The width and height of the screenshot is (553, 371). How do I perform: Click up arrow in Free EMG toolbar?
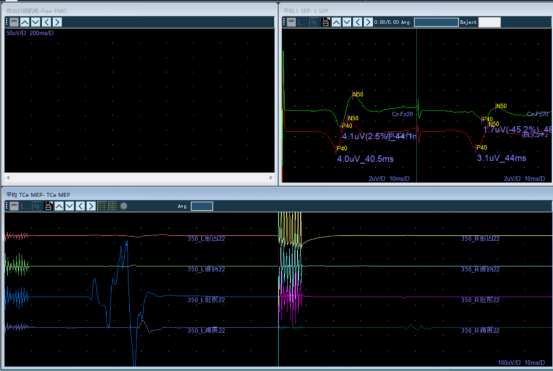(x=25, y=22)
